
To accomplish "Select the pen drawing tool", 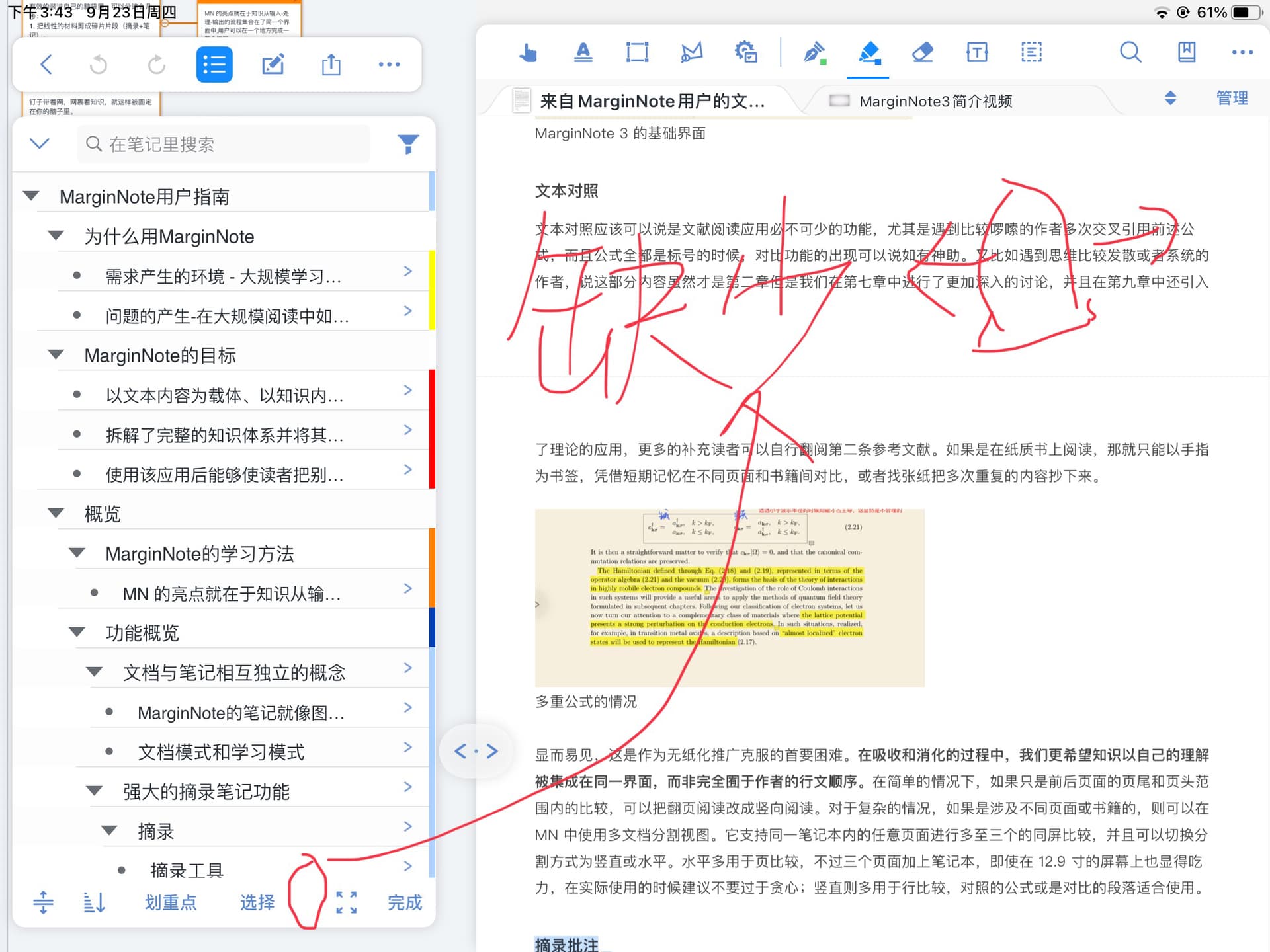I will click(x=814, y=52).
